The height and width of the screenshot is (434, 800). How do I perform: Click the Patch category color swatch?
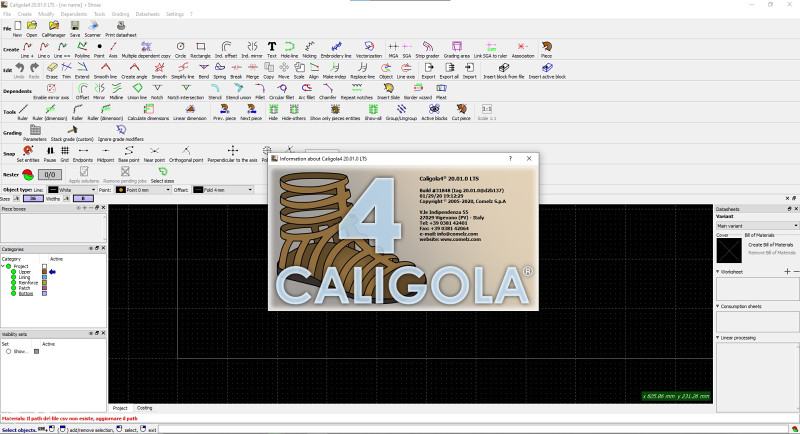(x=44, y=288)
